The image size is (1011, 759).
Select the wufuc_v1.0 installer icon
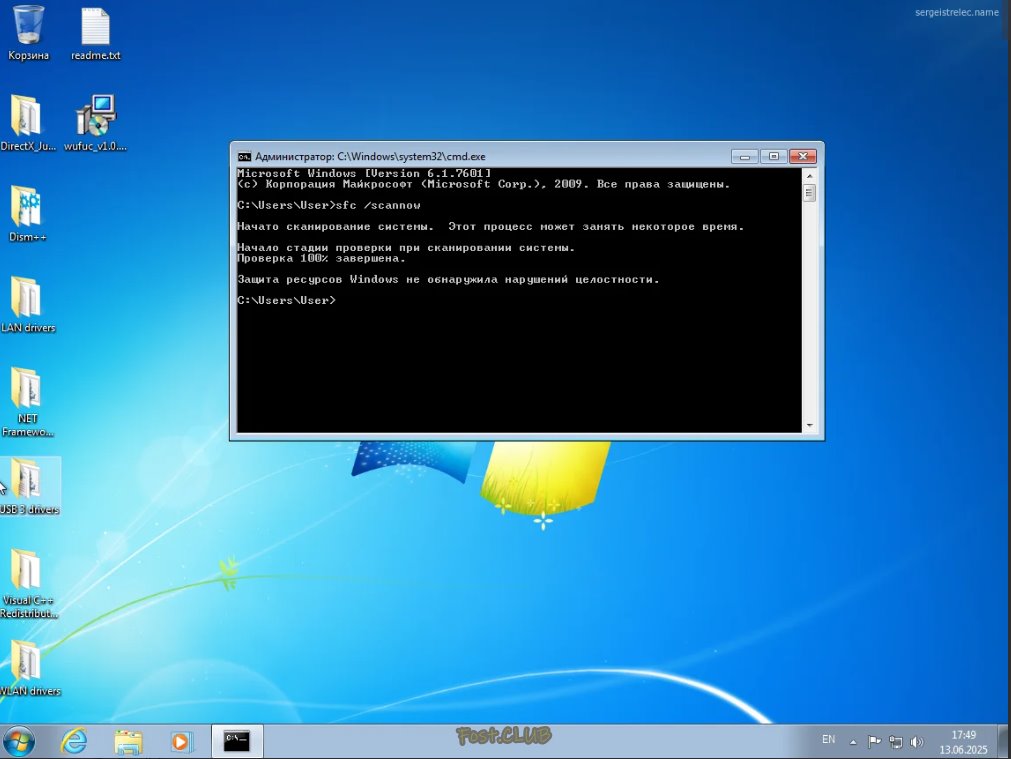(95, 123)
